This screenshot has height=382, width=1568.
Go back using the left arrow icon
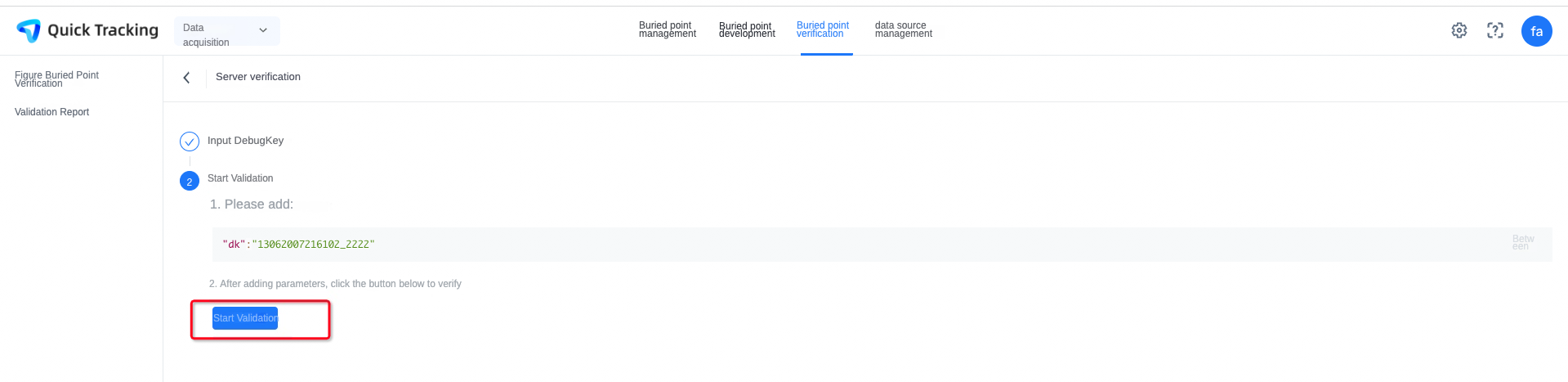point(186,78)
